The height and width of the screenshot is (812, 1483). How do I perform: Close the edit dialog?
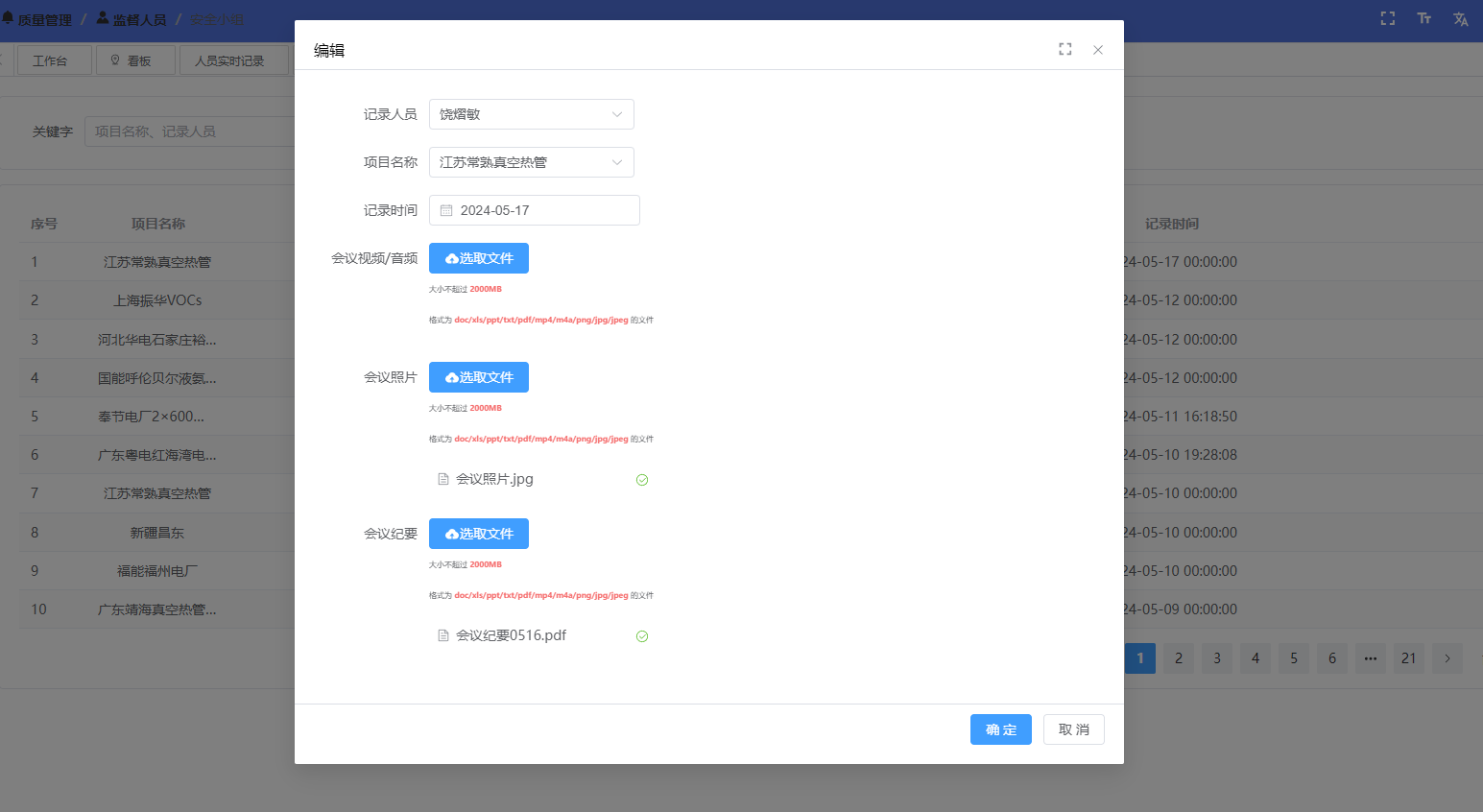[1098, 50]
